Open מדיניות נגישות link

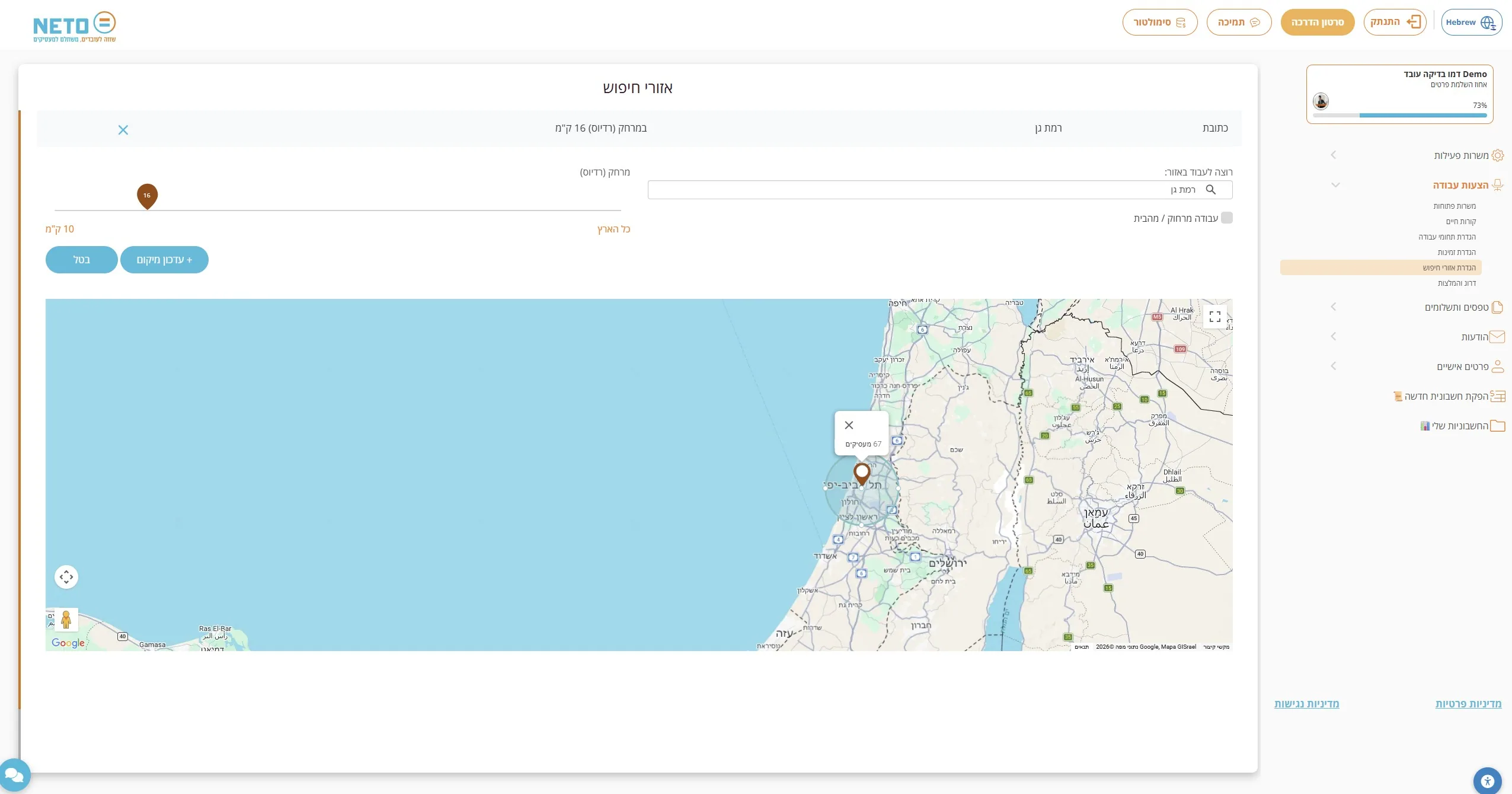[x=1306, y=704]
